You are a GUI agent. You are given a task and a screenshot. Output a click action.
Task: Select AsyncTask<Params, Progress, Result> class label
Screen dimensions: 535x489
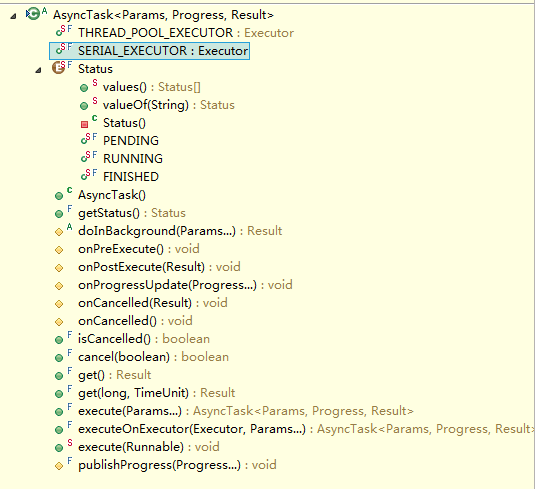click(x=163, y=15)
